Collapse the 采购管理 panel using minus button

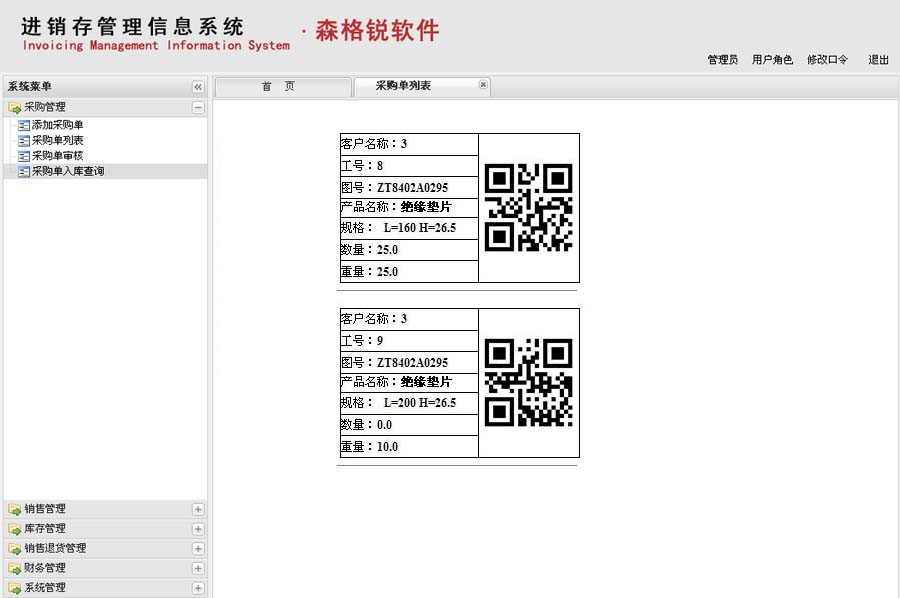[198, 107]
